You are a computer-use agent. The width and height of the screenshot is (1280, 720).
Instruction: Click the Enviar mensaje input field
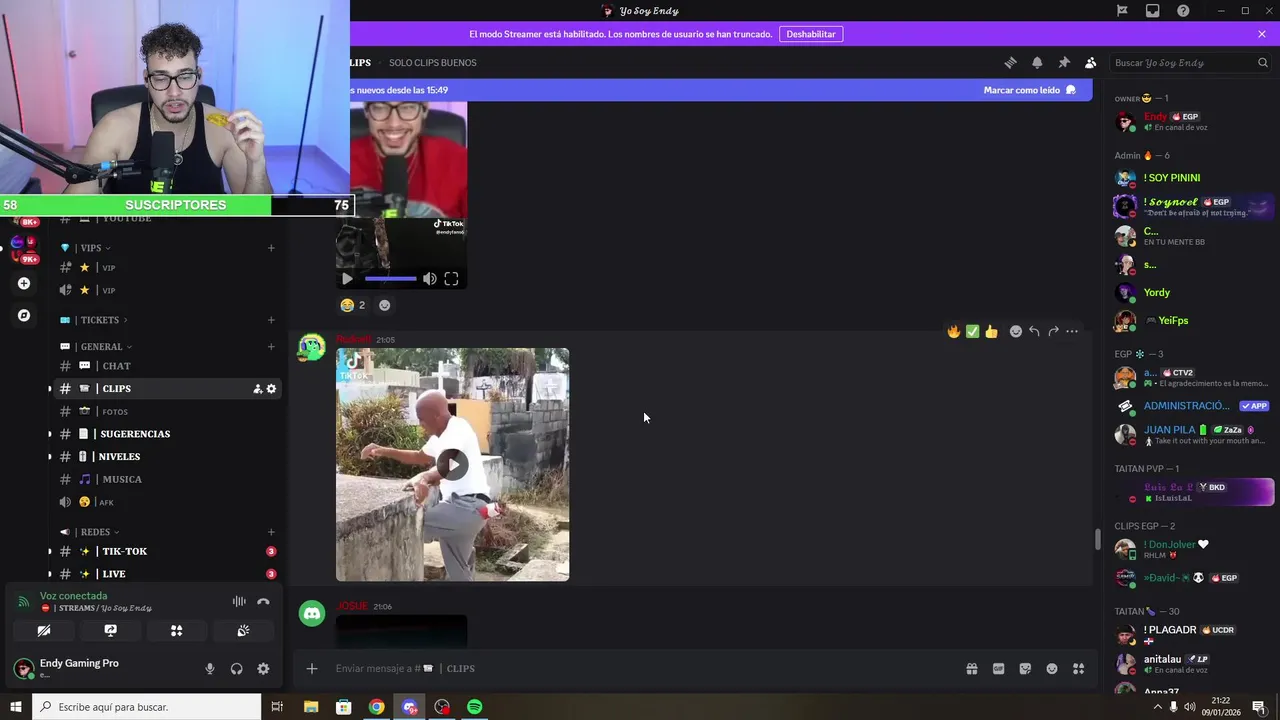click(640, 668)
